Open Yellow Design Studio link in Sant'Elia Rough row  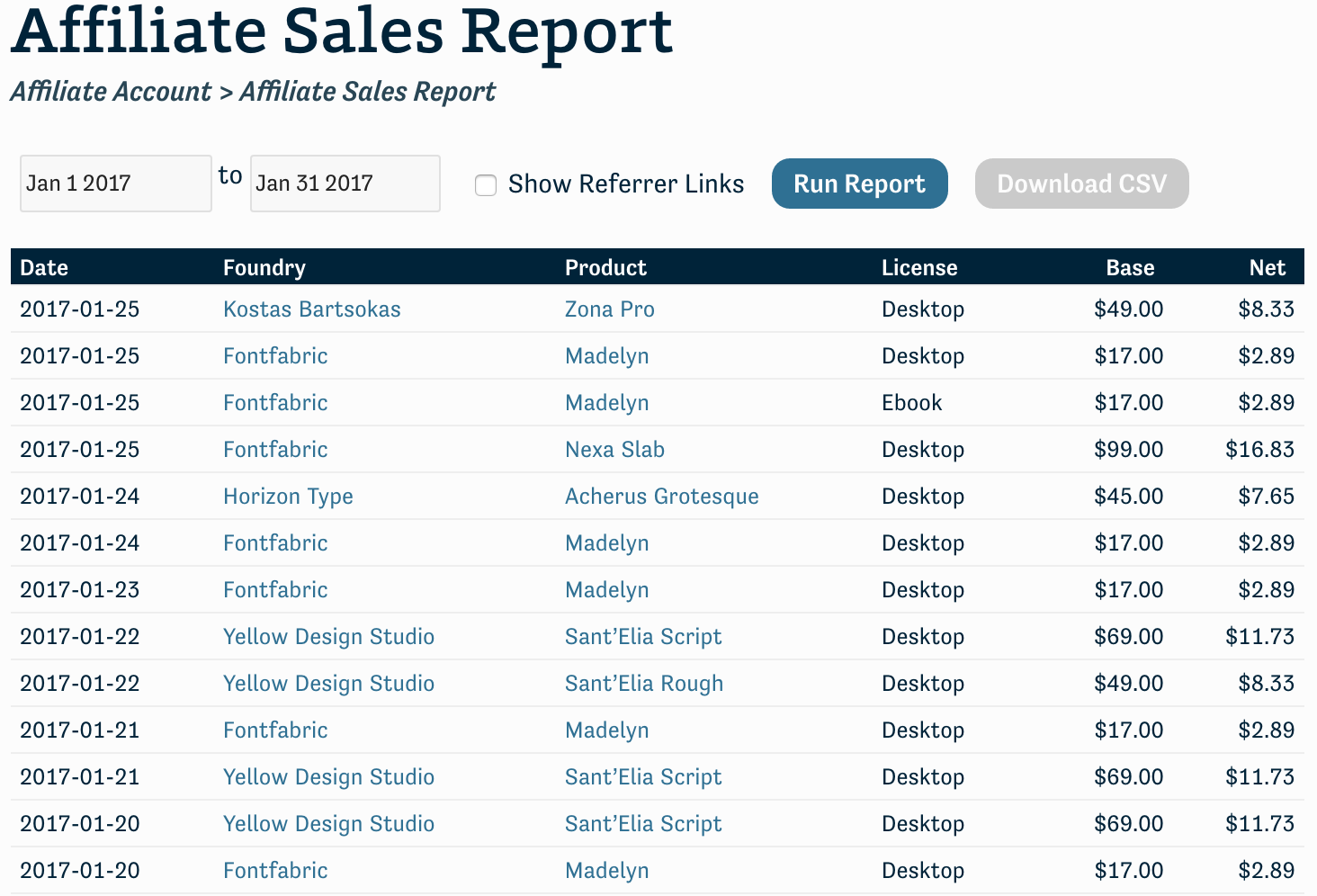point(328,684)
